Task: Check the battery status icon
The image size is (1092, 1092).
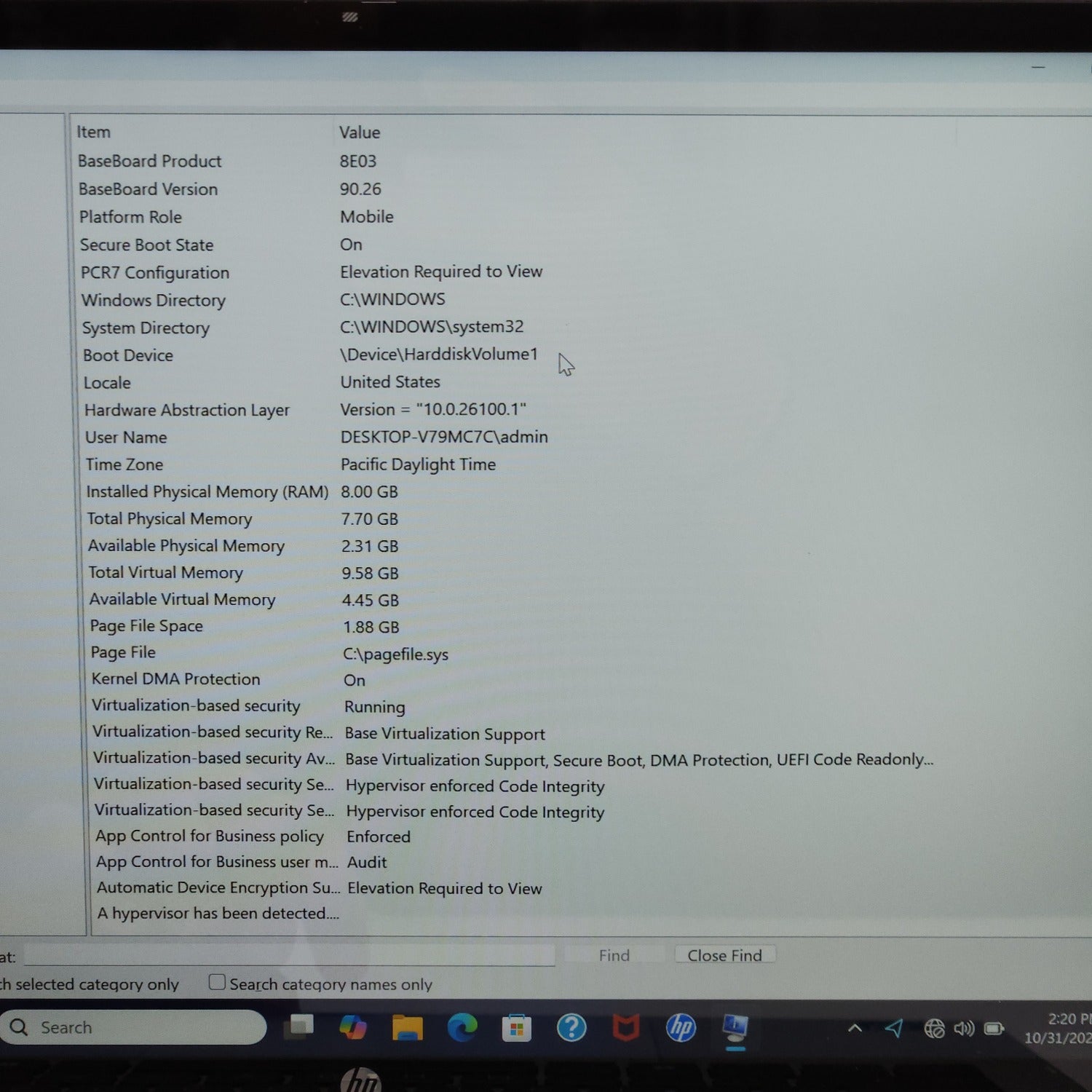Action: 994,1028
